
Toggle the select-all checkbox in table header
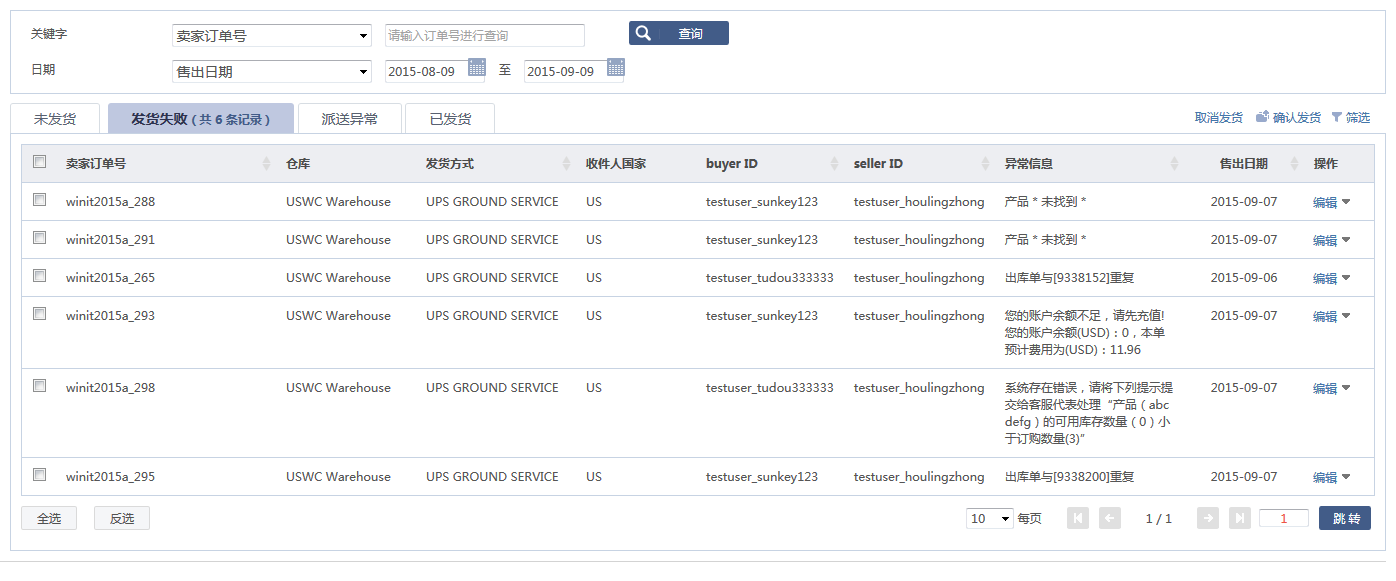(x=40, y=162)
